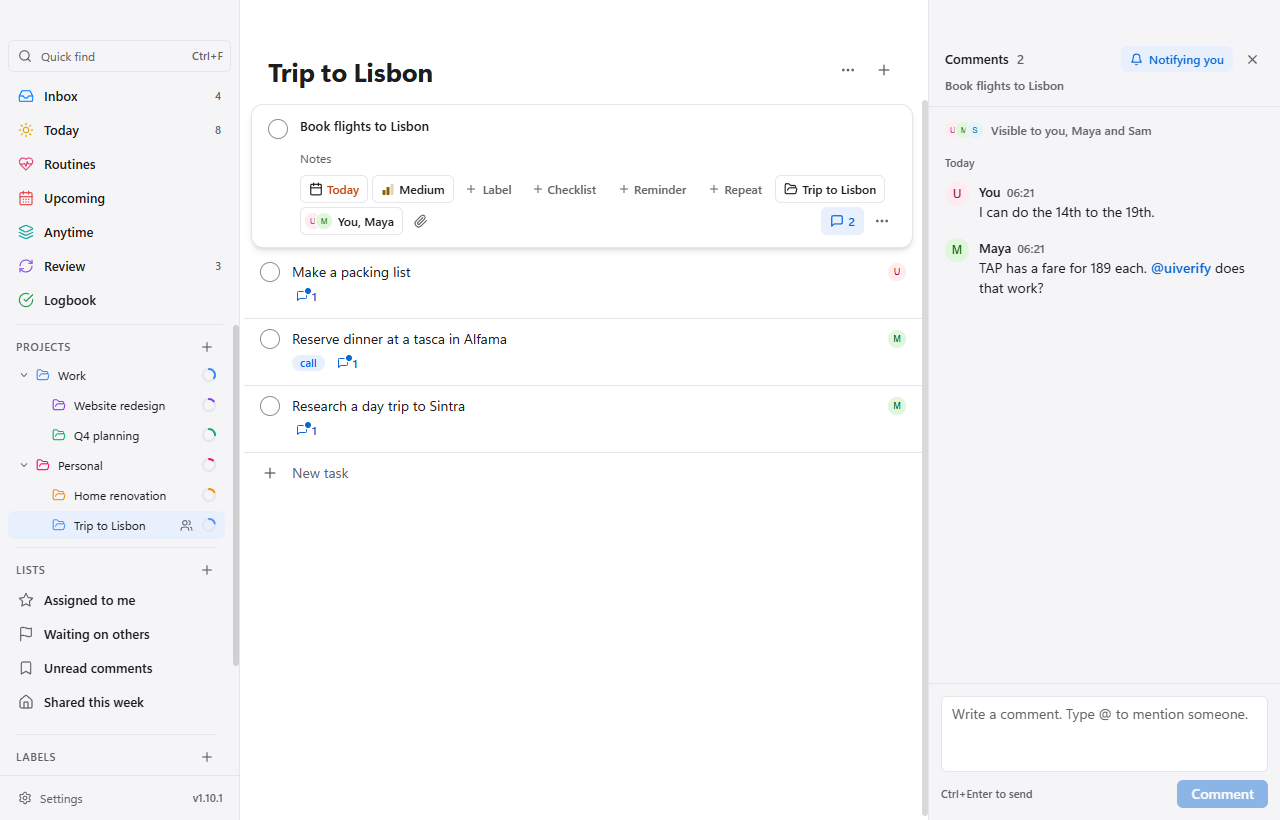
Task: Add a new label with plus icon
Action: (x=207, y=757)
